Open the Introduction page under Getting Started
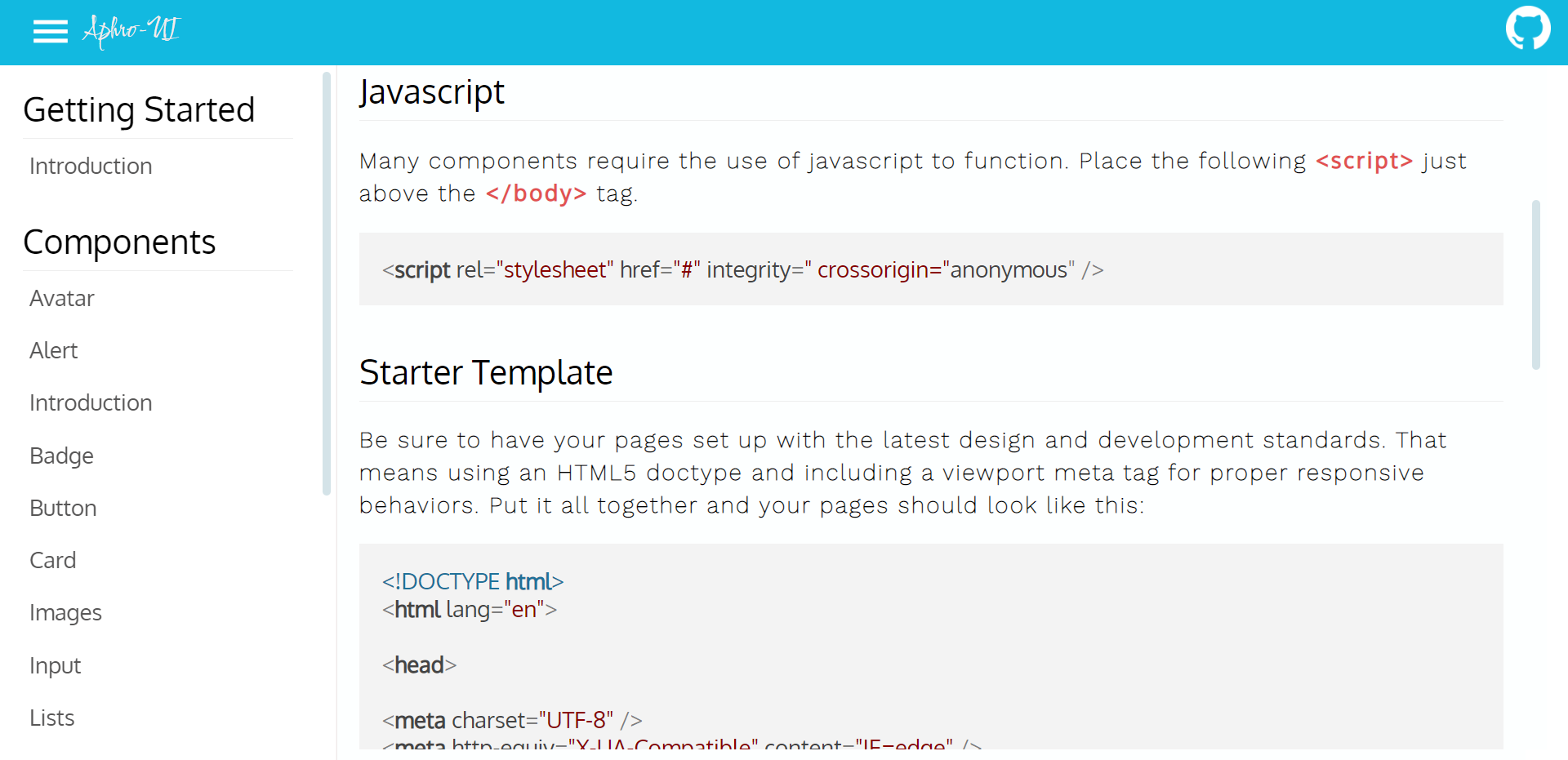The width and height of the screenshot is (1568, 760). point(90,166)
